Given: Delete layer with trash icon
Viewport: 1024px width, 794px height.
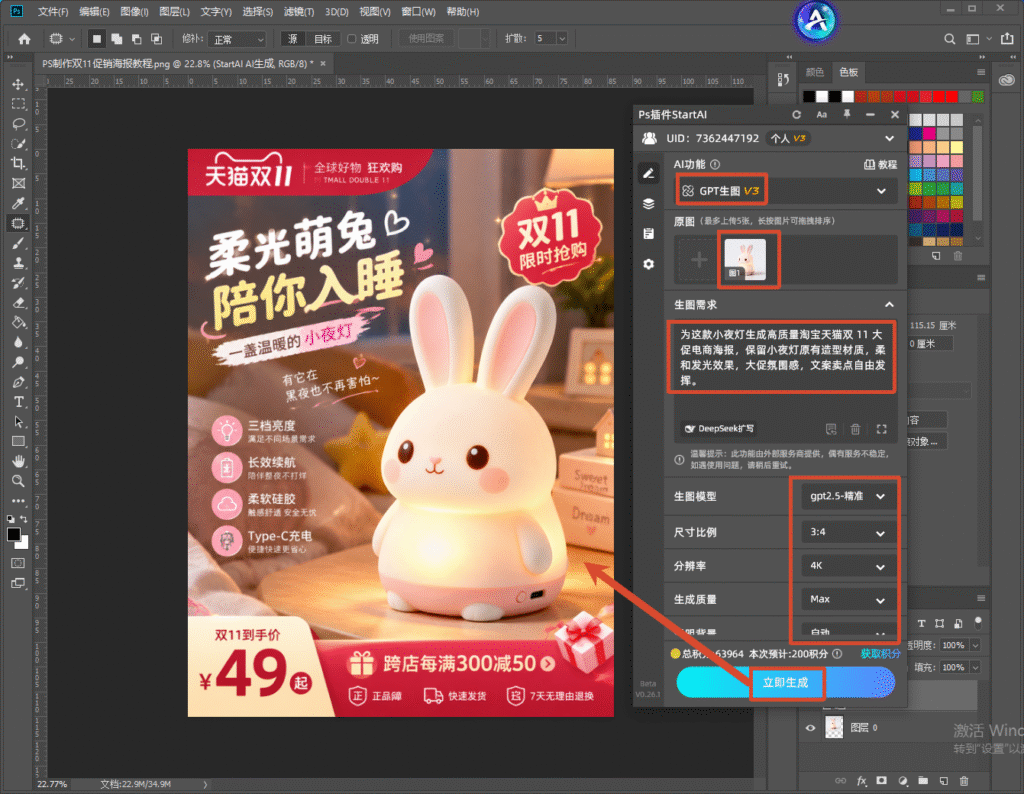Looking at the screenshot, I should [964, 780].
